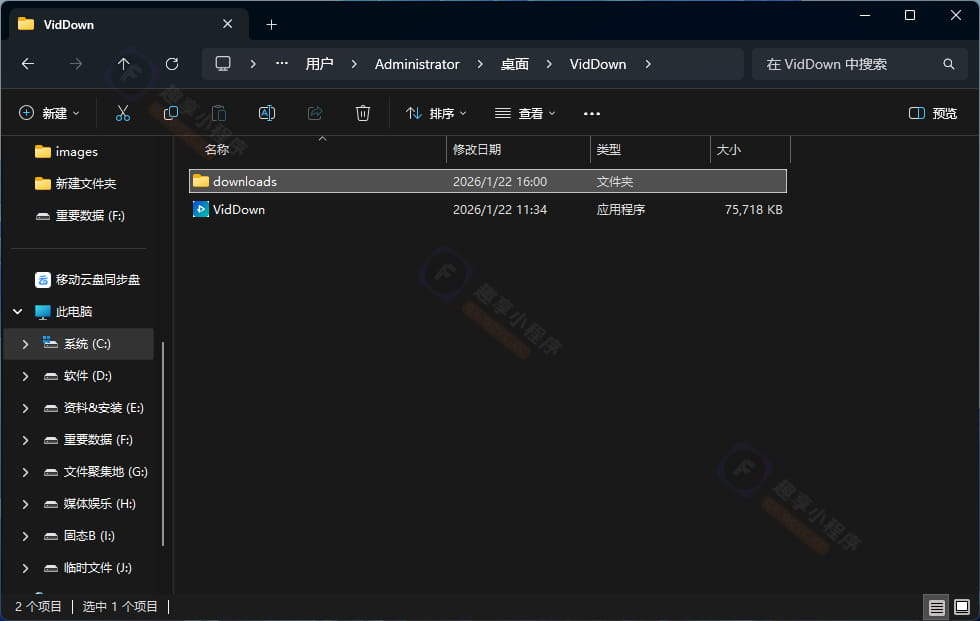Image resolution: width=980 pixels, height=621 pixels.
Task: Switch to large icons view in status bar
Action: pos(962,607)
